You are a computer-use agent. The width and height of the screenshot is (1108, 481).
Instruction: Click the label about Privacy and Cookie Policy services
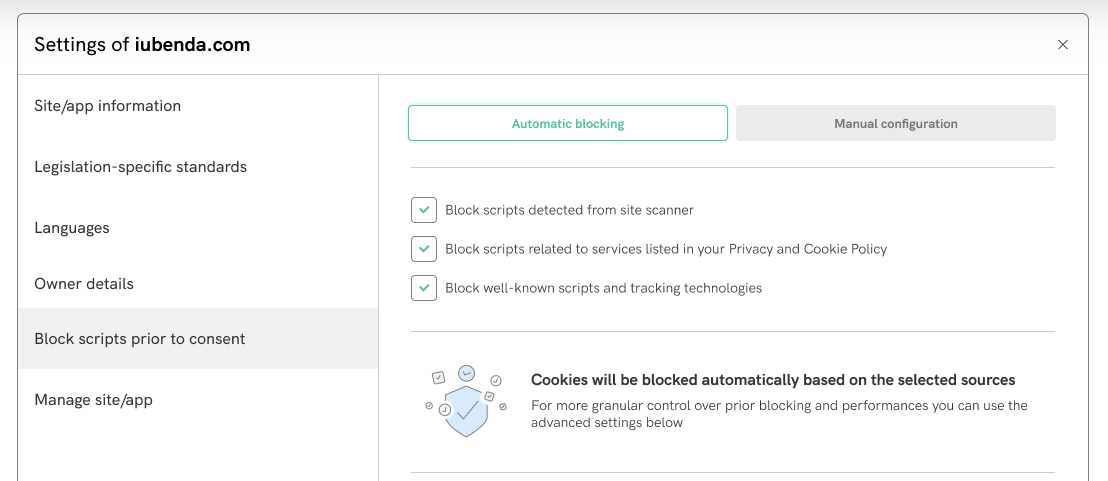(x=666, y=249)
